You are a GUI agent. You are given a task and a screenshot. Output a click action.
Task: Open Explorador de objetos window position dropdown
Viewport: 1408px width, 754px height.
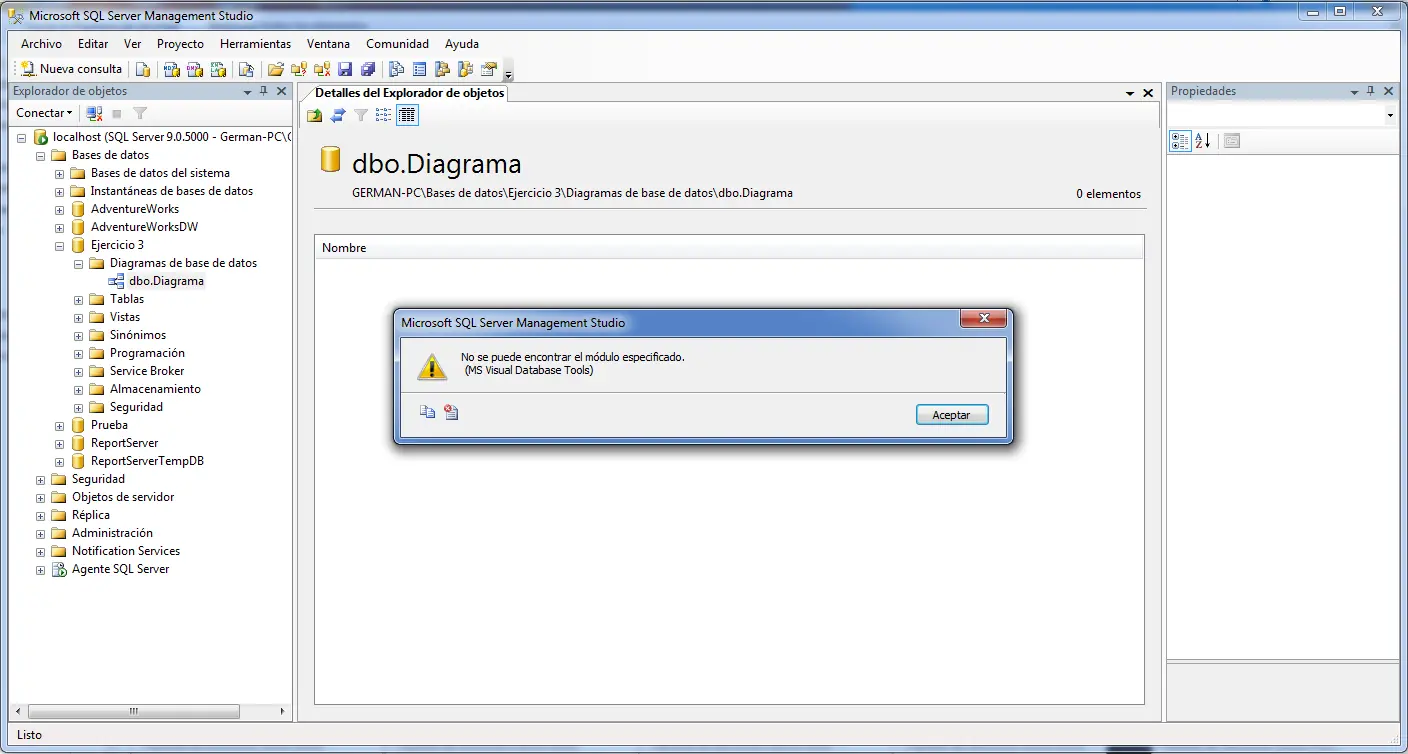(x=247, y=92)
